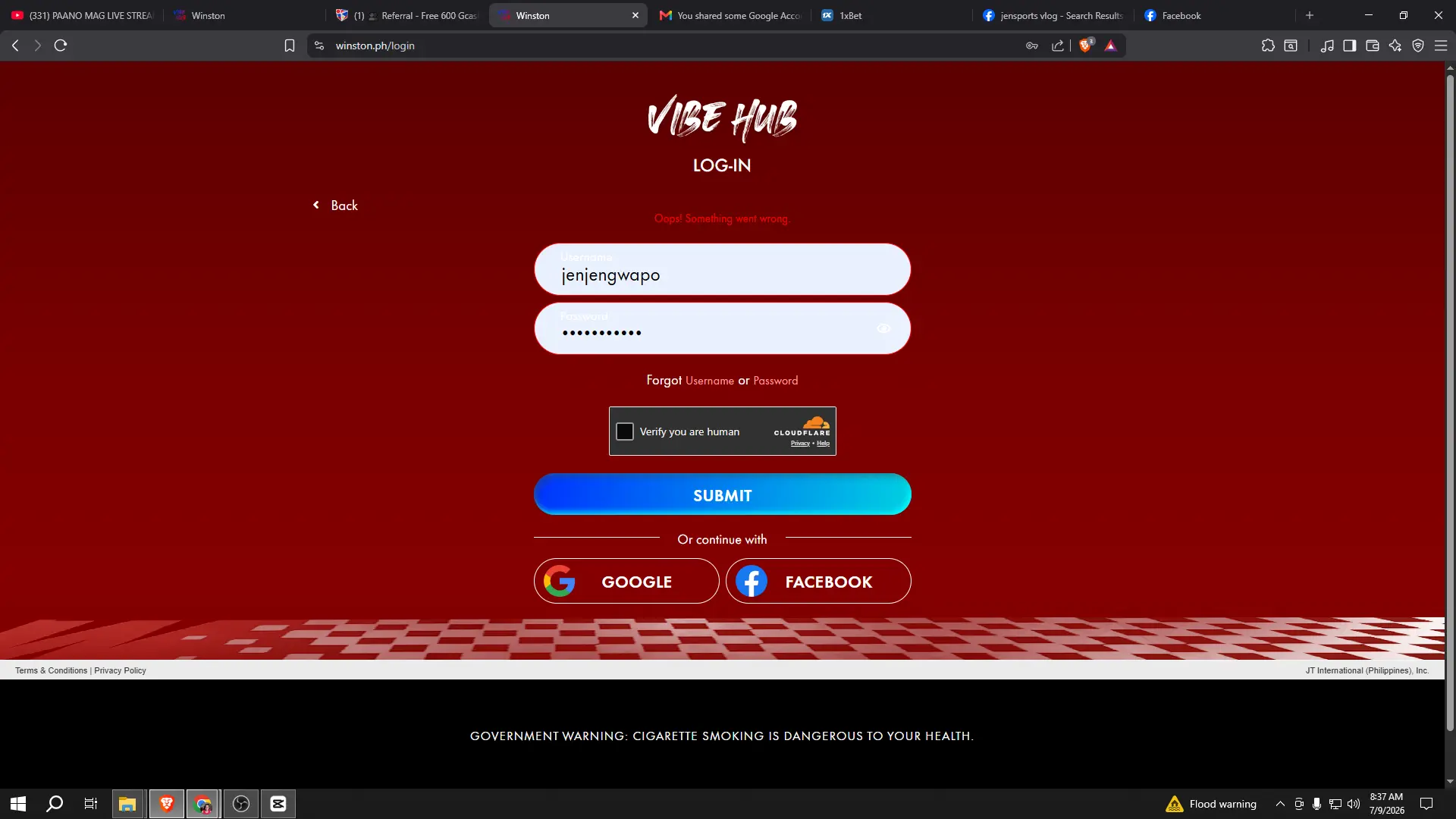Open the browser hamburger menu
This screenshot has width=1456, height=819.
tap(1441, 45)
